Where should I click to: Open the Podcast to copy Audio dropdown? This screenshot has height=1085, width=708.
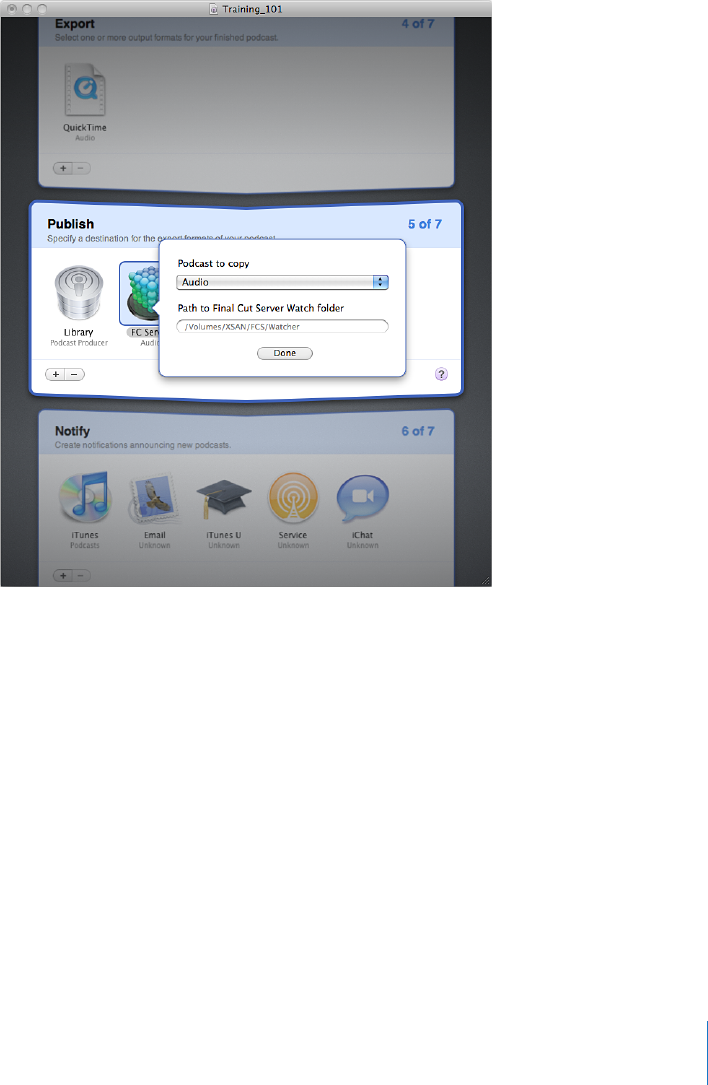click(282, 282)
